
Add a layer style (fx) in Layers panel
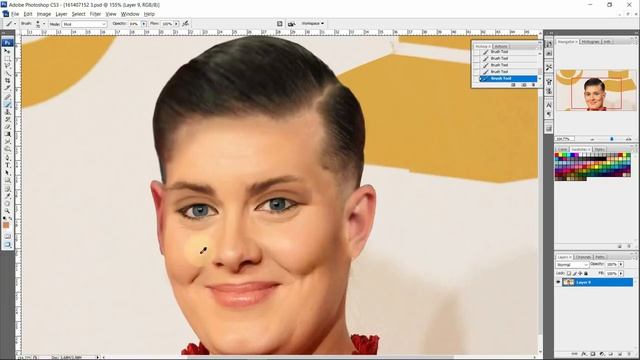584,353
